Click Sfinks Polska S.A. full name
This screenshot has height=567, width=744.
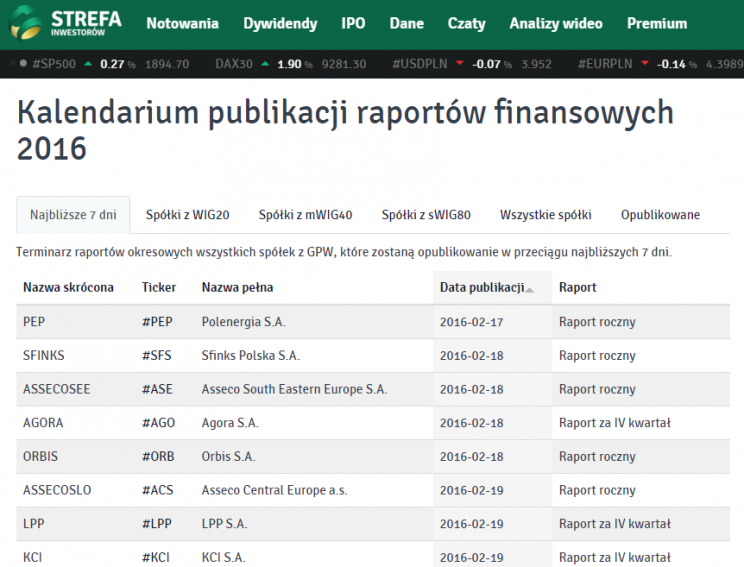(x=251, y=355)
